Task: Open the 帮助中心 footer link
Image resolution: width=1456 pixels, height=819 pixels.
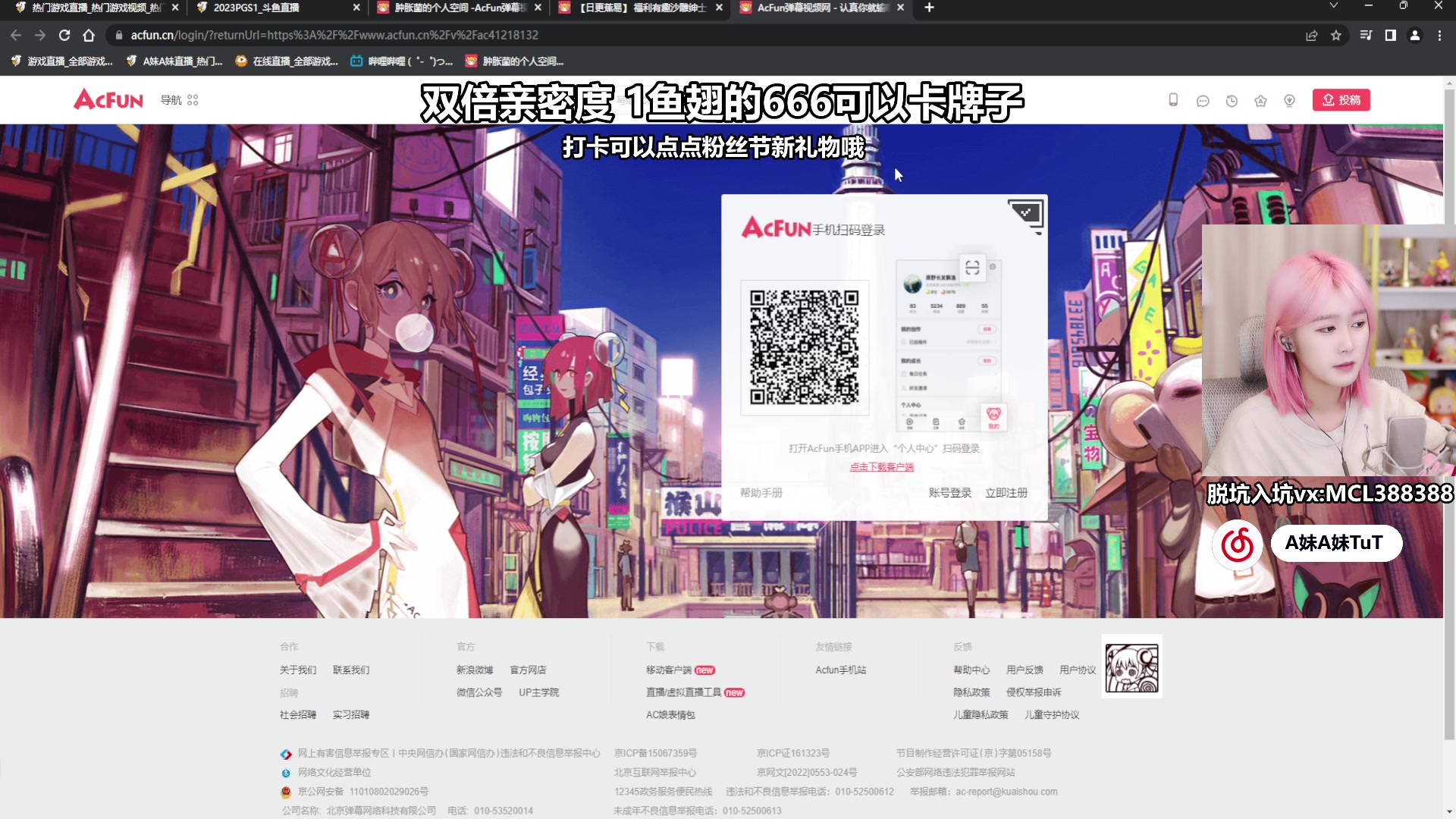Action: click(972, 670)
